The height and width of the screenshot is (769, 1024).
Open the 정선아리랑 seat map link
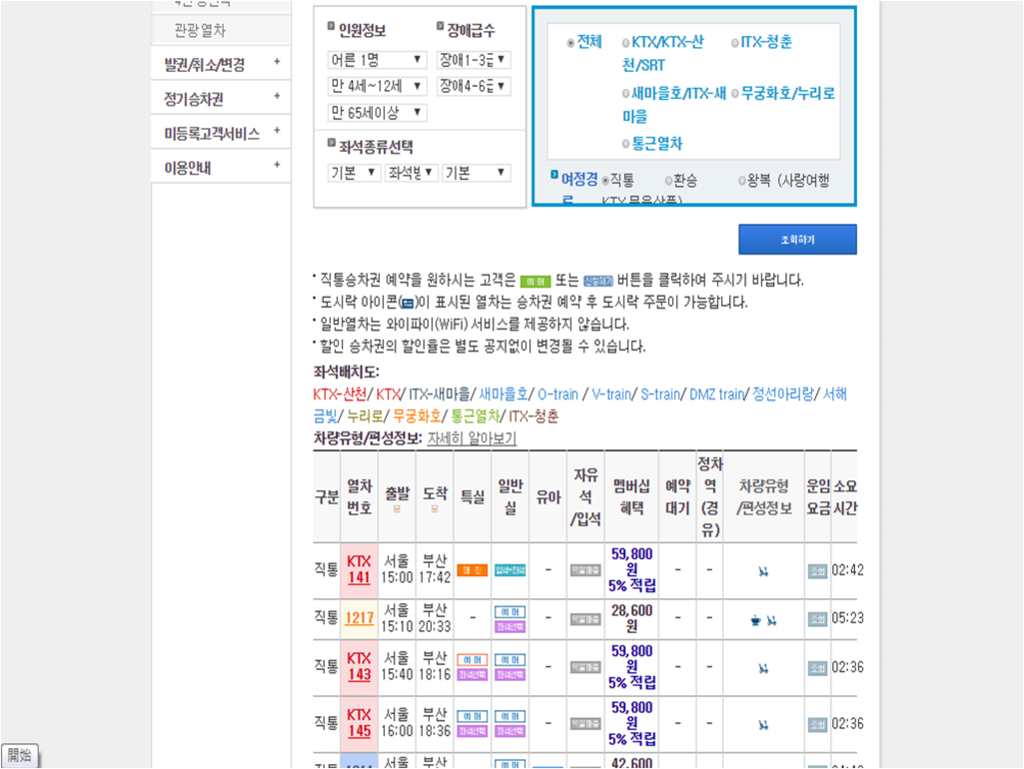pos(782,394)
